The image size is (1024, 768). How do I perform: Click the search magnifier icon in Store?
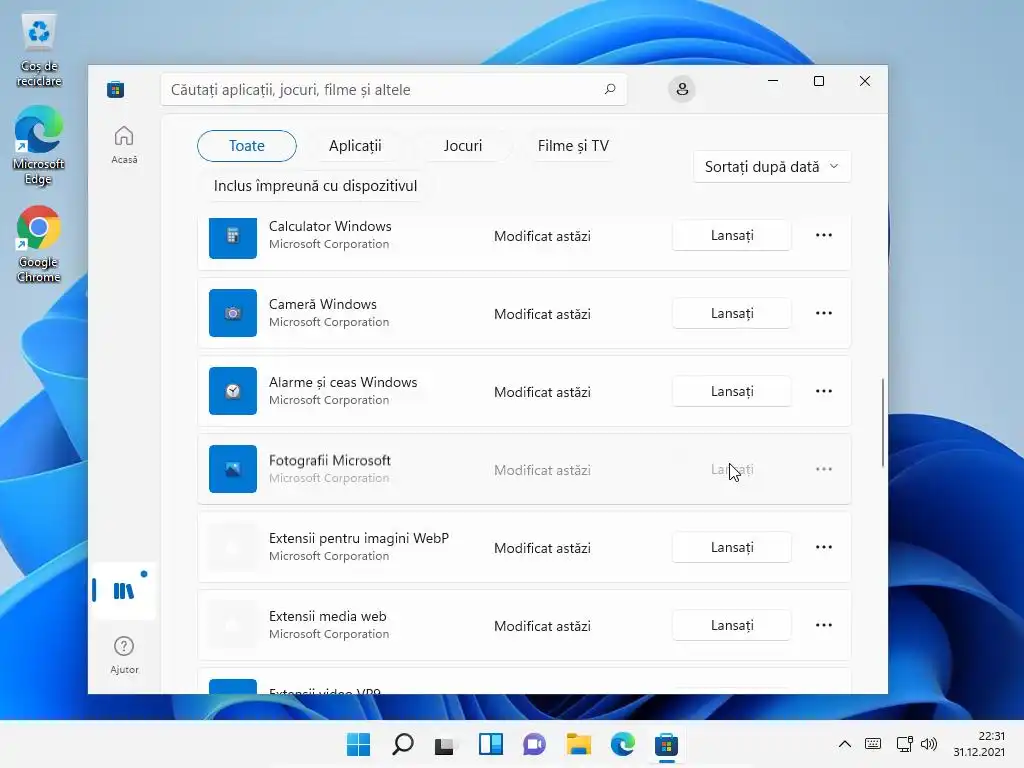(610, 89)
